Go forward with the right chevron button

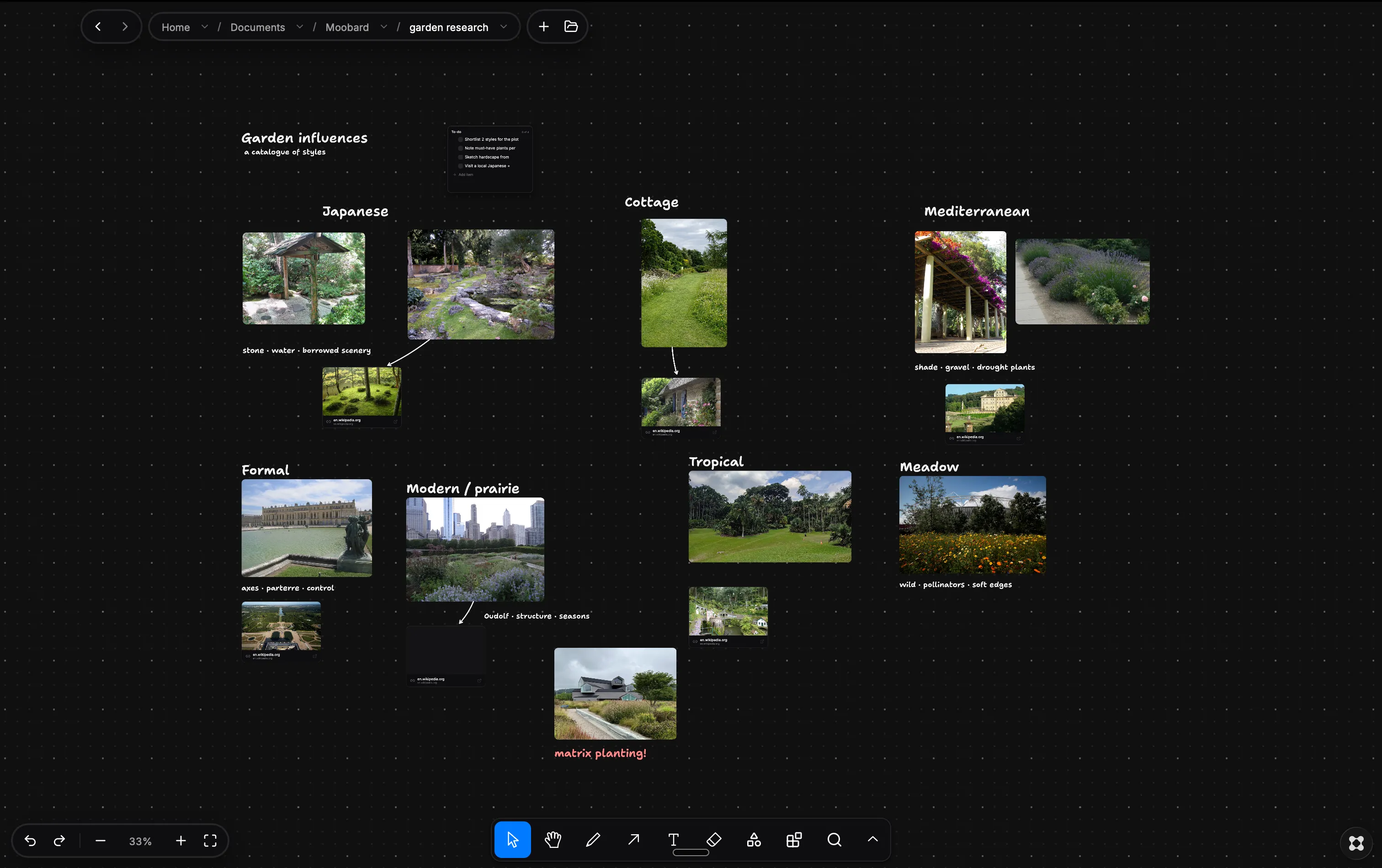tap(125, 26)
